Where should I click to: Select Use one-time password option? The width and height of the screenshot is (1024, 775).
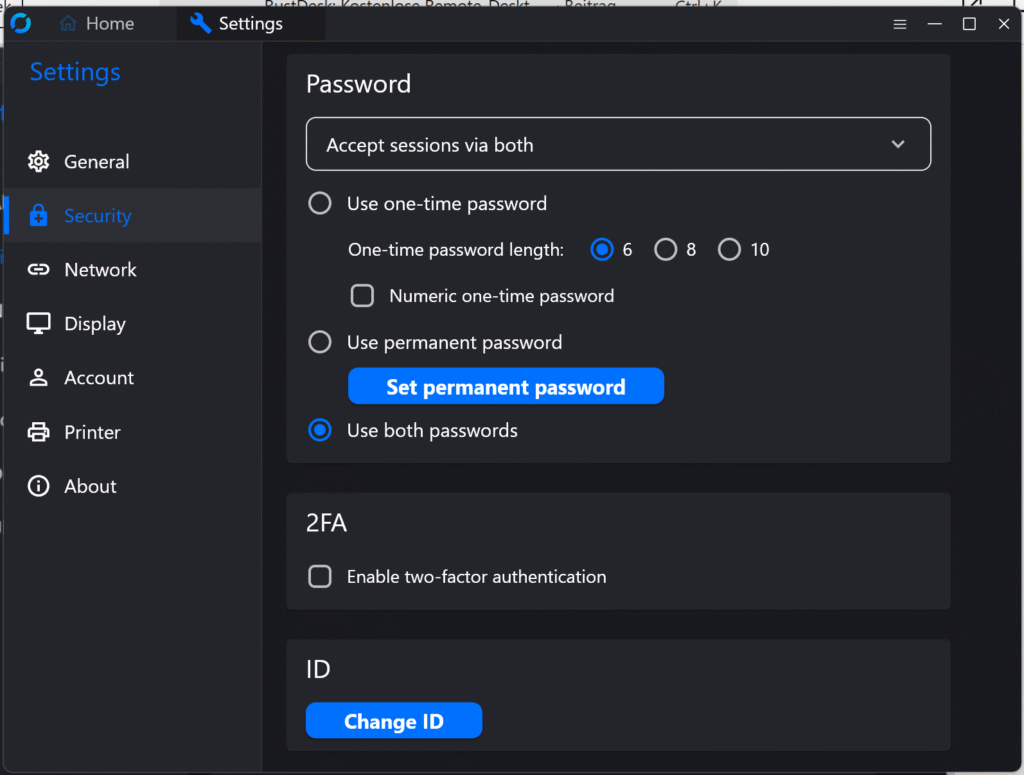point(320,204)
